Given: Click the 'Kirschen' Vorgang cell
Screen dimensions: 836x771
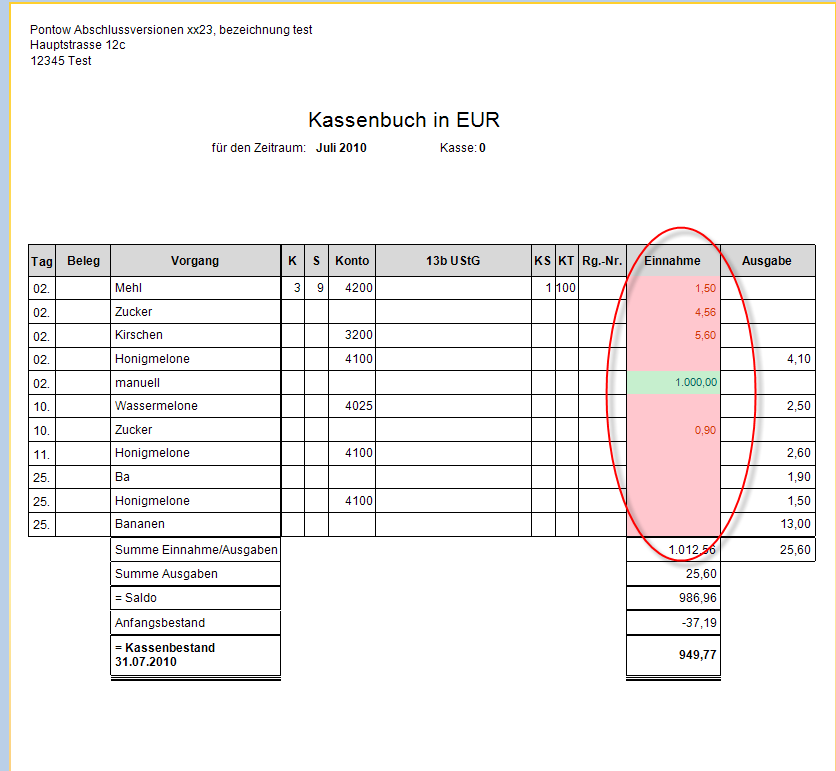Looking at the screenshot, I should pyautogui.click(x=195, y=335).
